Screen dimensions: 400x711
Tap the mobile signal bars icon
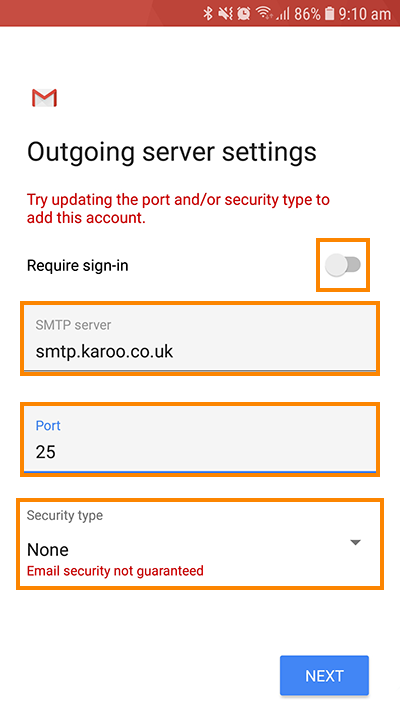click(x=283, y=14)
